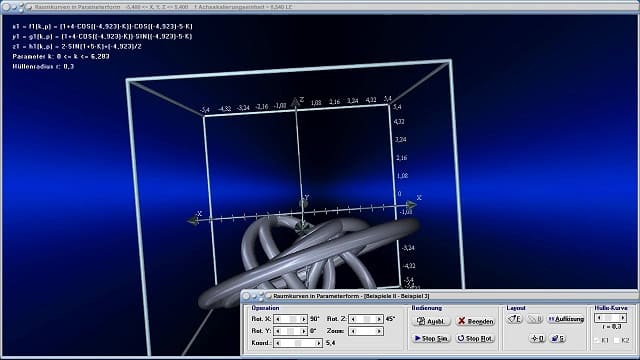The height and width of the screenshot is (360, 640).
Task: Click the 'r = 0,3' value label
Action: pyautogui.click(x=611, y=327)
